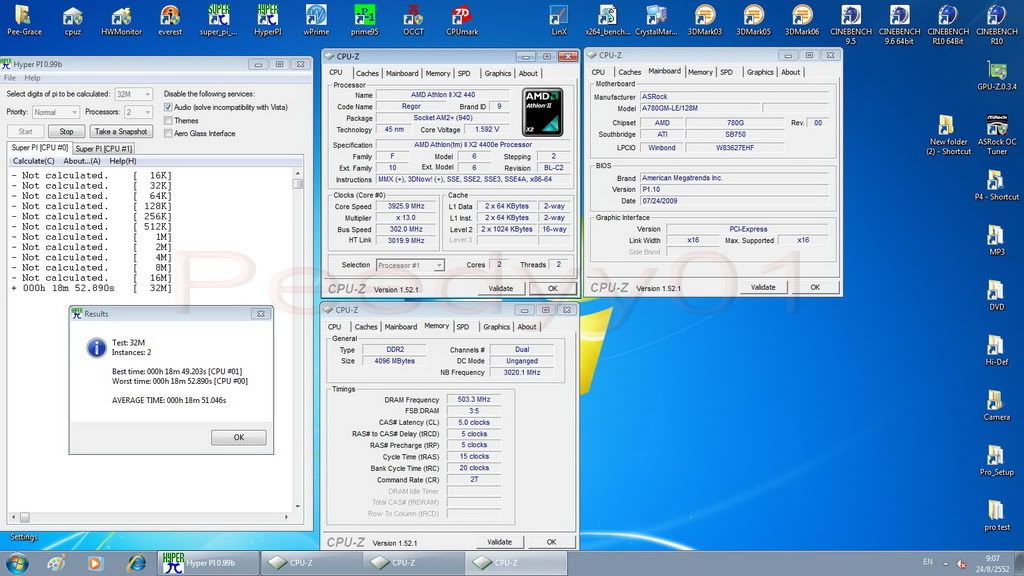Viewport: 1024px width, 576px height.
Task: Click Validate in Memory CPU-Z window
Action: (x=500, y=542)
